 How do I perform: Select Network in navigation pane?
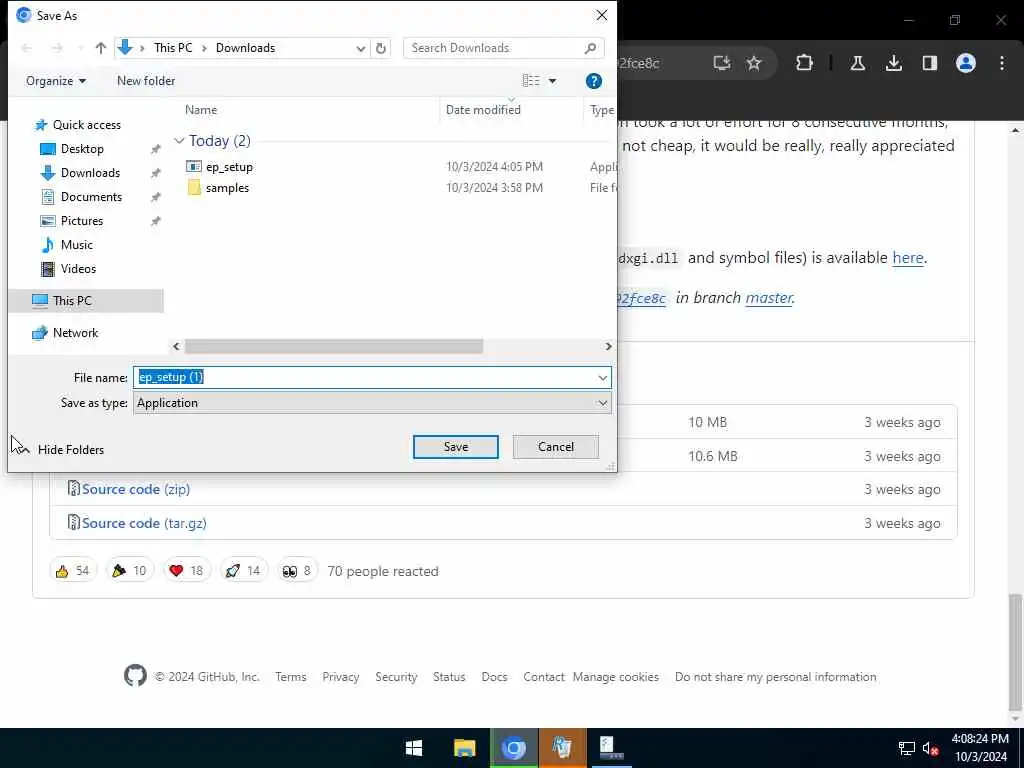75,333
